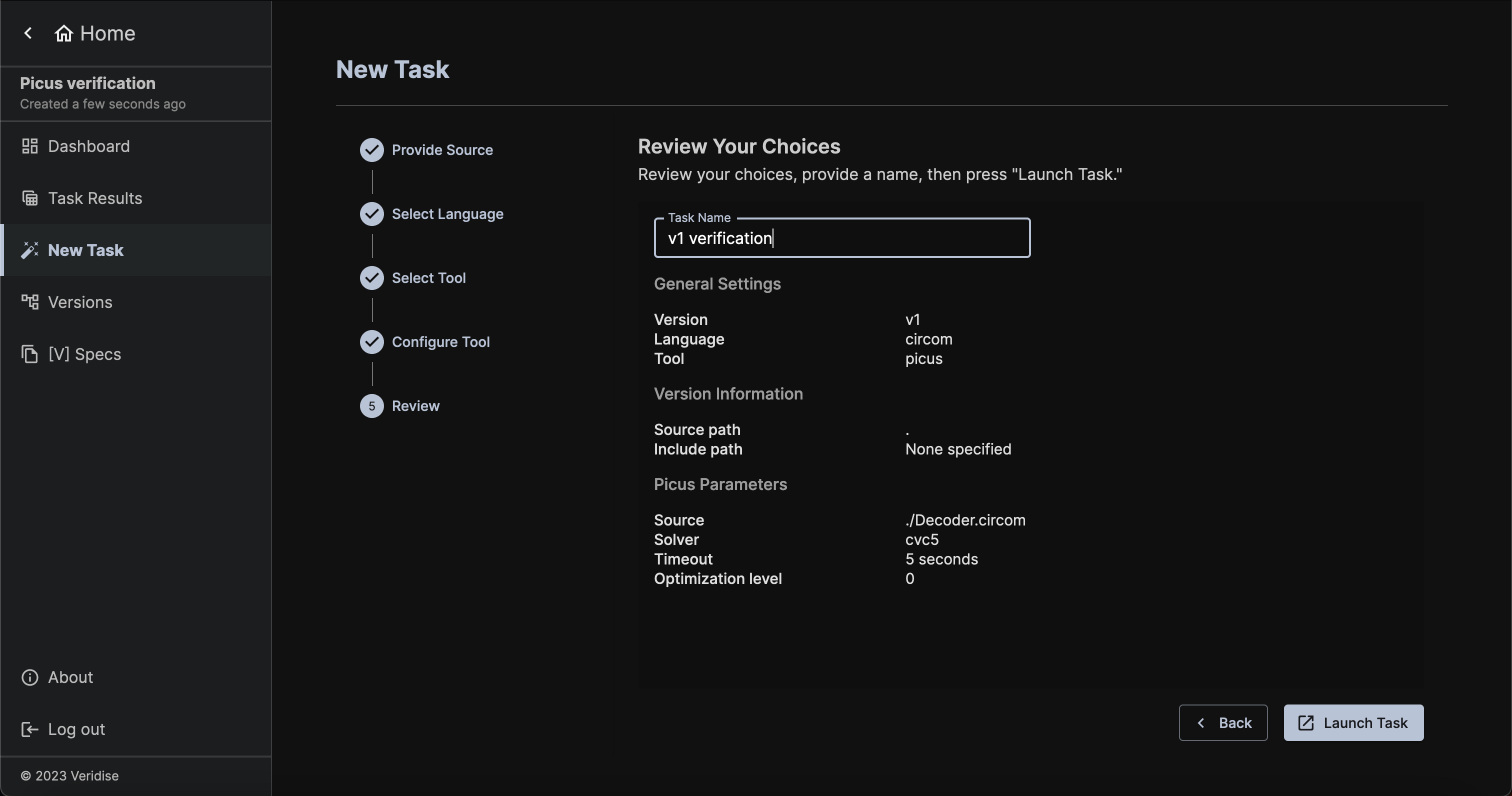
Task: Click the Configure Tool checkmark icon
Action: [x=371, y=342]
